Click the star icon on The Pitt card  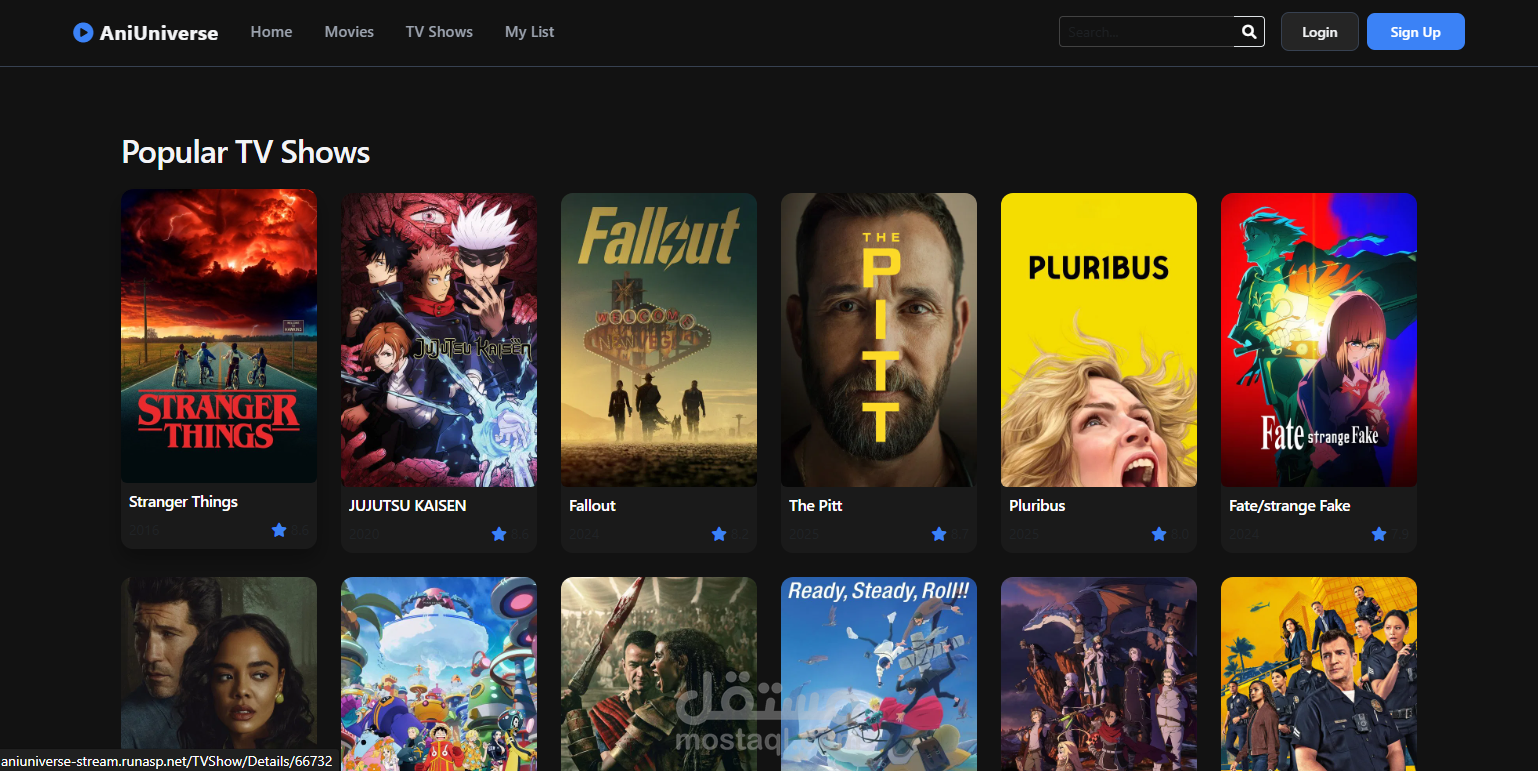pos(939,534)
